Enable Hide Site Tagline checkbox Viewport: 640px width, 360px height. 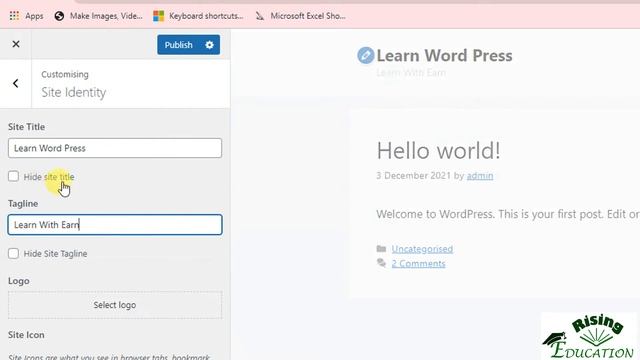pyautogui.click(x=13, y=253)
